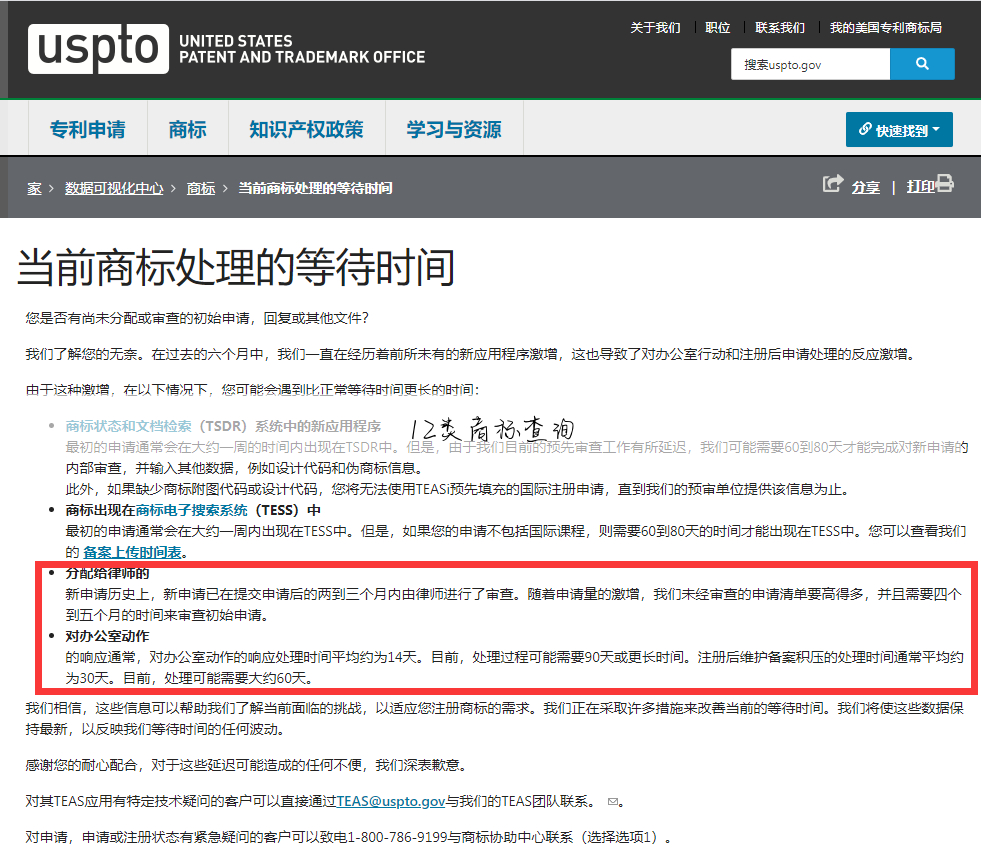Open the 联系我们 link
The height and width of the screenshot is (856, 981).
click(780, 28)
